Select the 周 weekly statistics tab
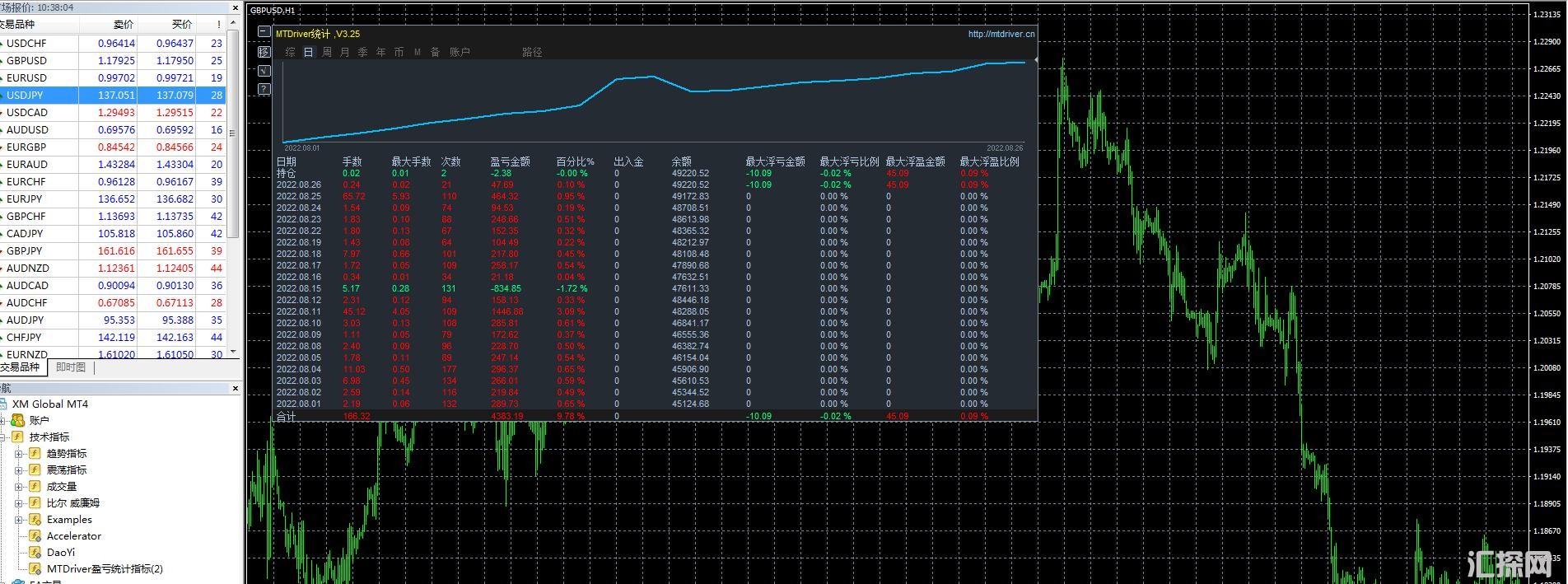Screen dimensions: 1568x584 [327, 52]
